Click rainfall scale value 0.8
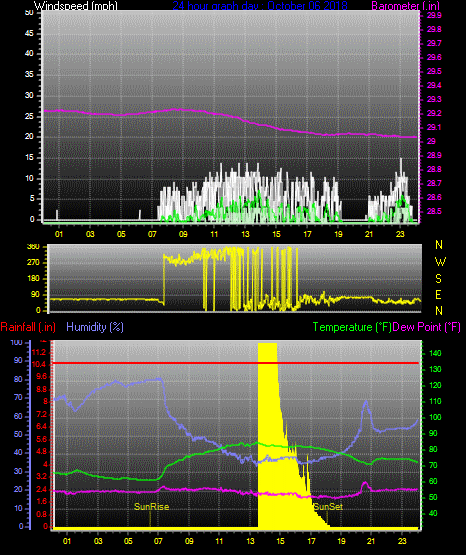 coord(41,514)
